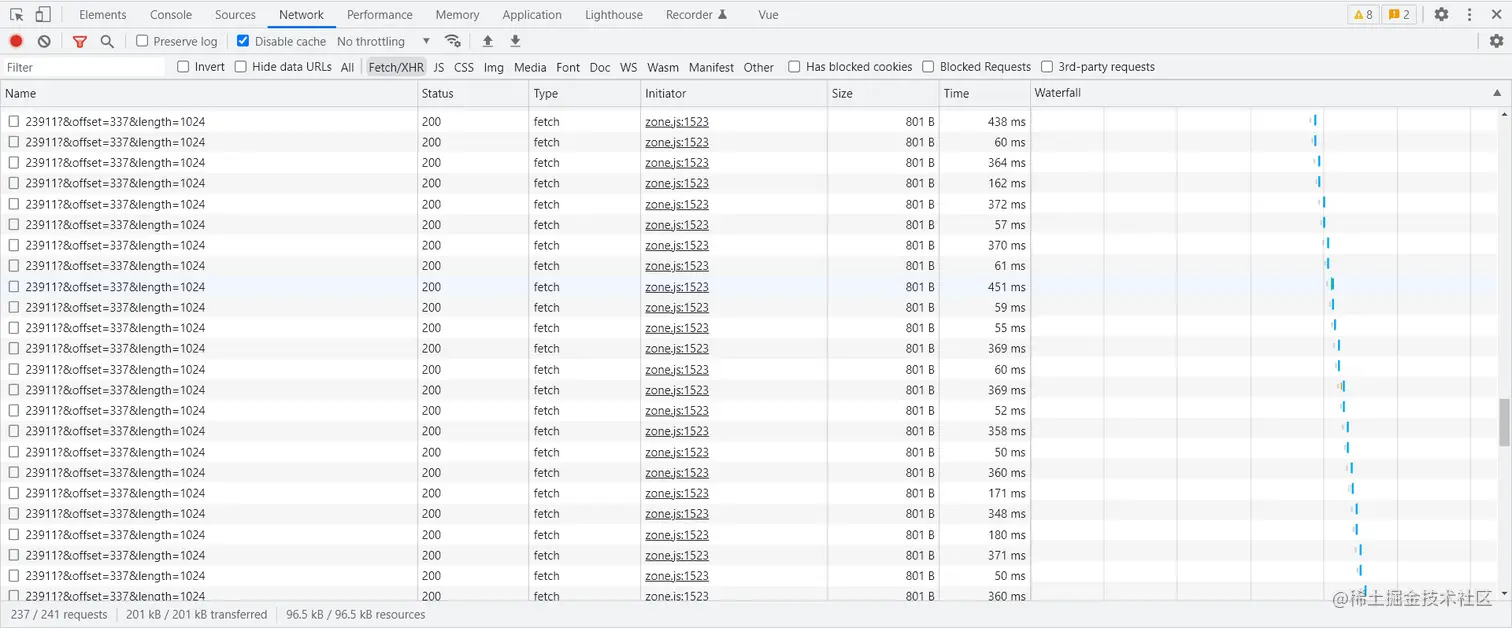
Task: Click the resource icon in the 438 ms row
Action: pos(14,121)
